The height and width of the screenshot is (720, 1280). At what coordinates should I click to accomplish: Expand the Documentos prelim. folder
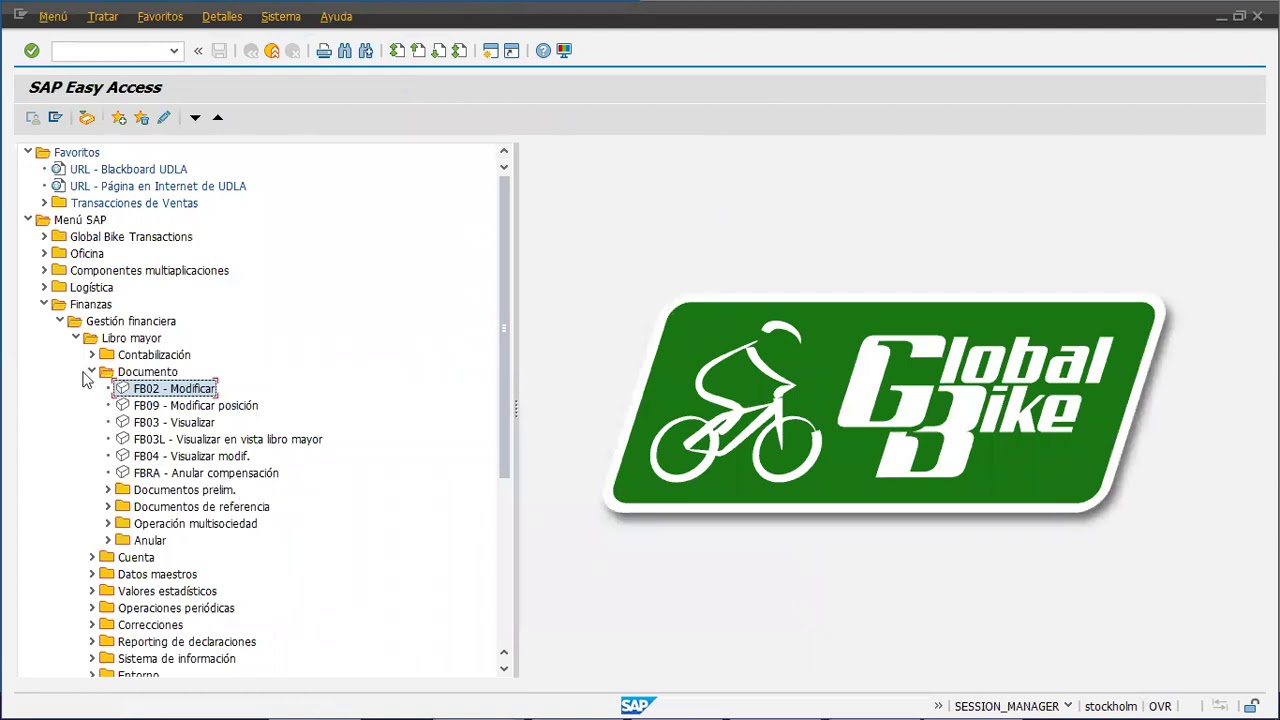pyautogui.click(x=108, y=490)
